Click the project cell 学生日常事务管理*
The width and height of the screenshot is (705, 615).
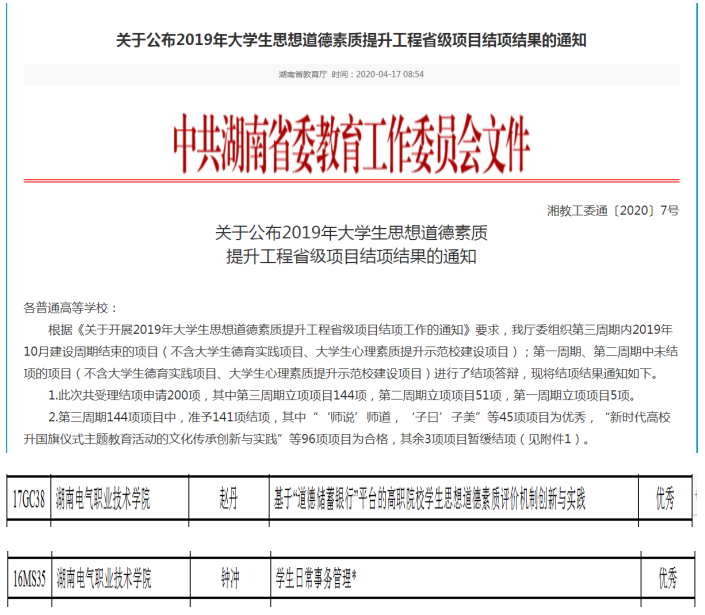coord(455,578)
